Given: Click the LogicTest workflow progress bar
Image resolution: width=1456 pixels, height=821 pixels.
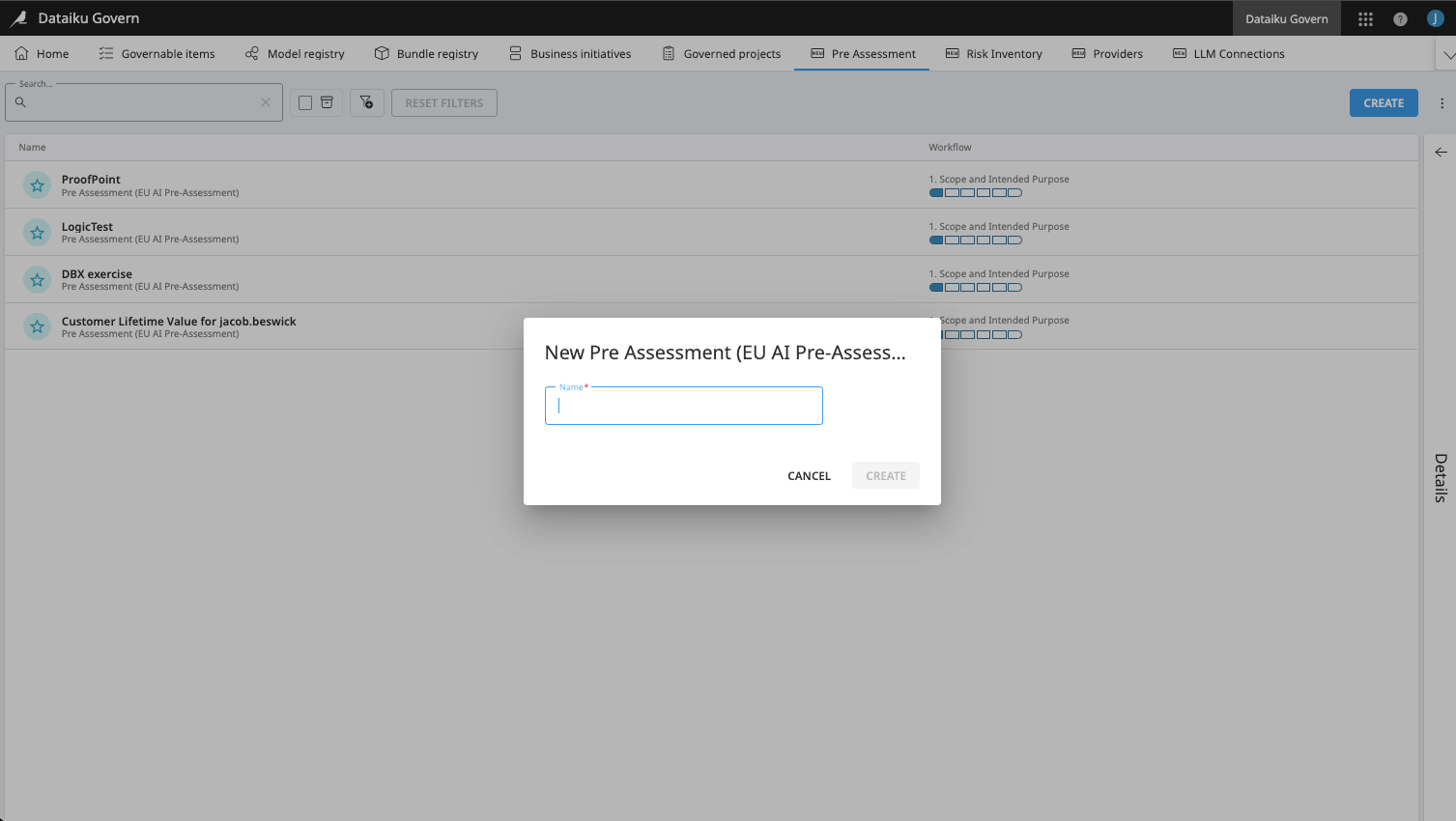Looking at the screenshot, I should [x=975, y=241].
